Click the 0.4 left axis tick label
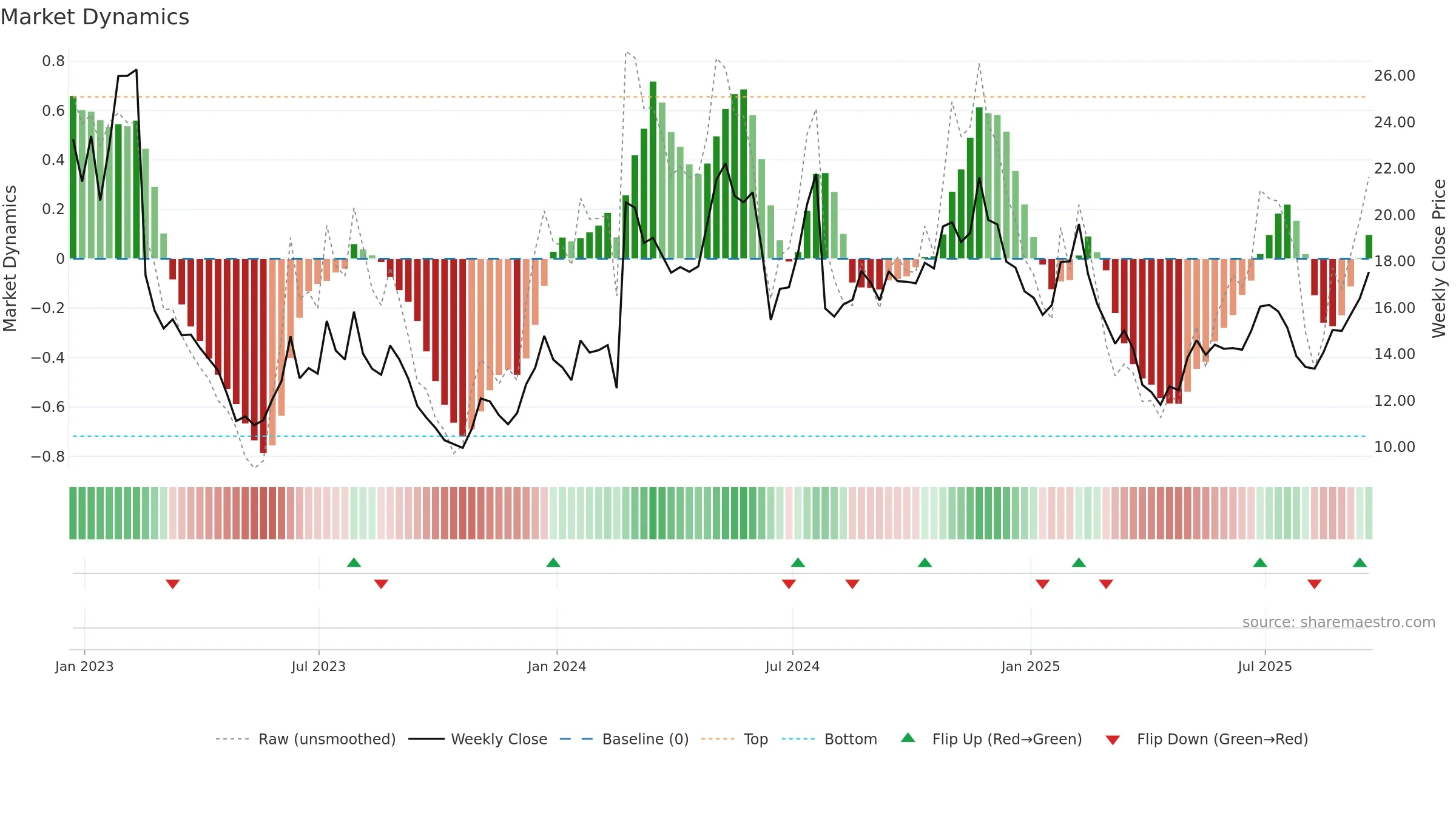The width and height of the screenshot is (1456, 819). pyautogui.click(x=53, y=160)
